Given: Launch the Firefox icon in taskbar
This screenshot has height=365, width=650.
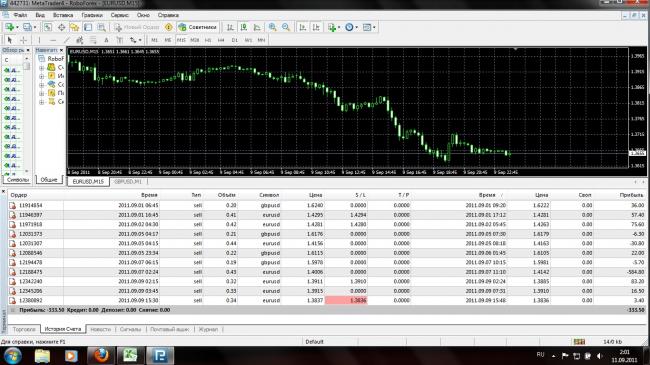Looking at the screenshot, I should point(101,355).
